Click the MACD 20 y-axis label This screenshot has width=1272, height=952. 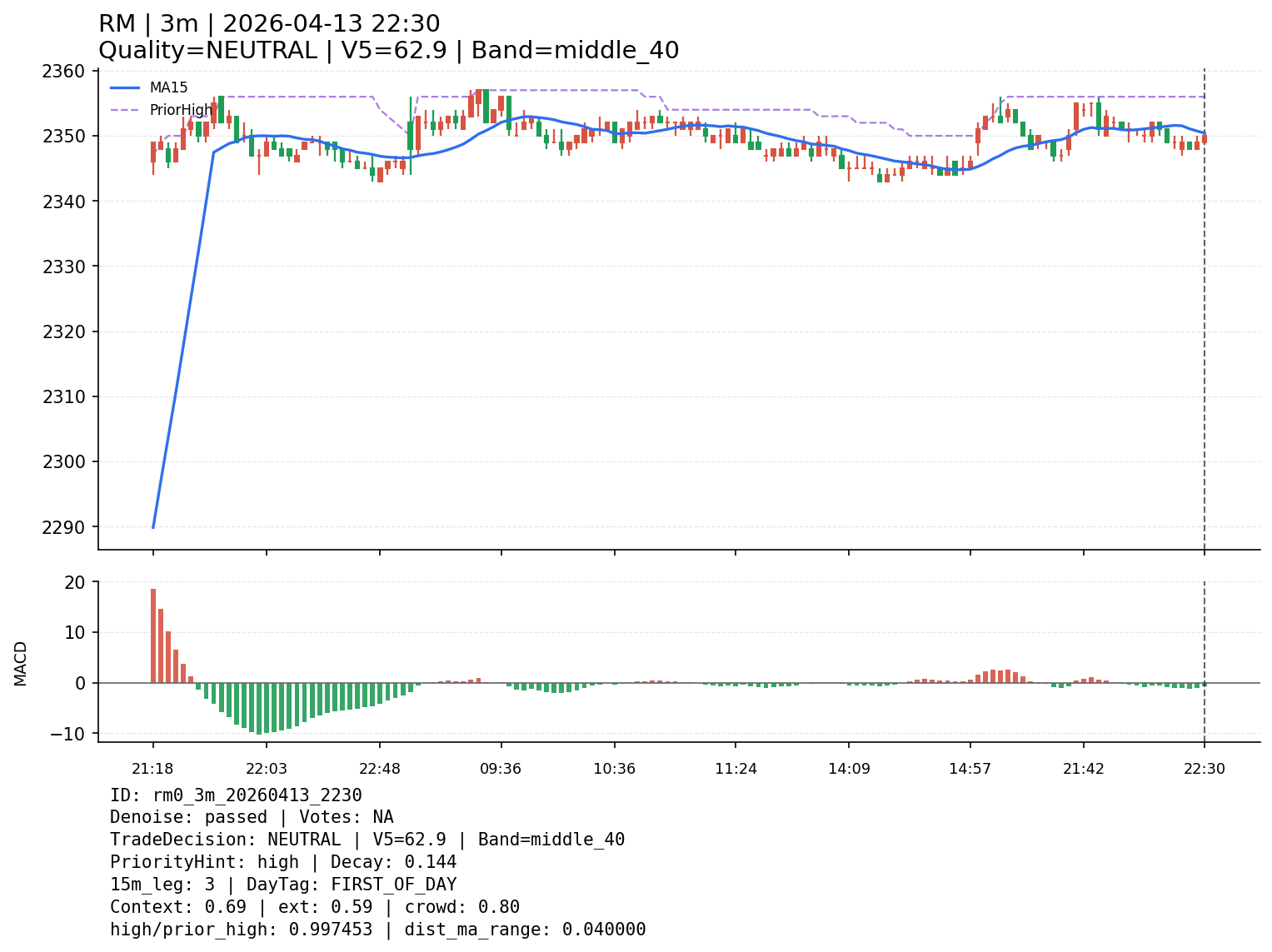pos(75,582)
